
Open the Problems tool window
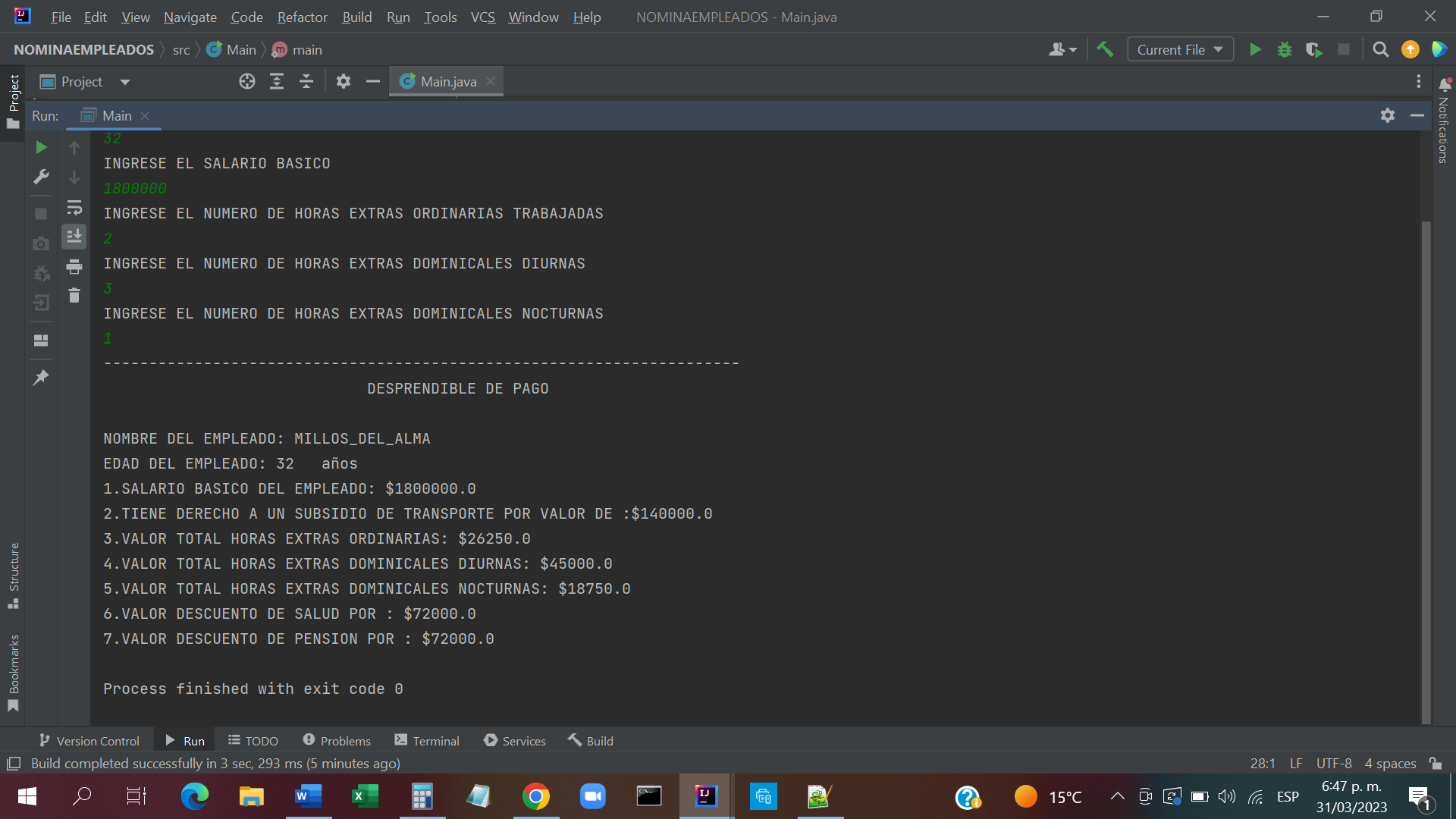337,741
